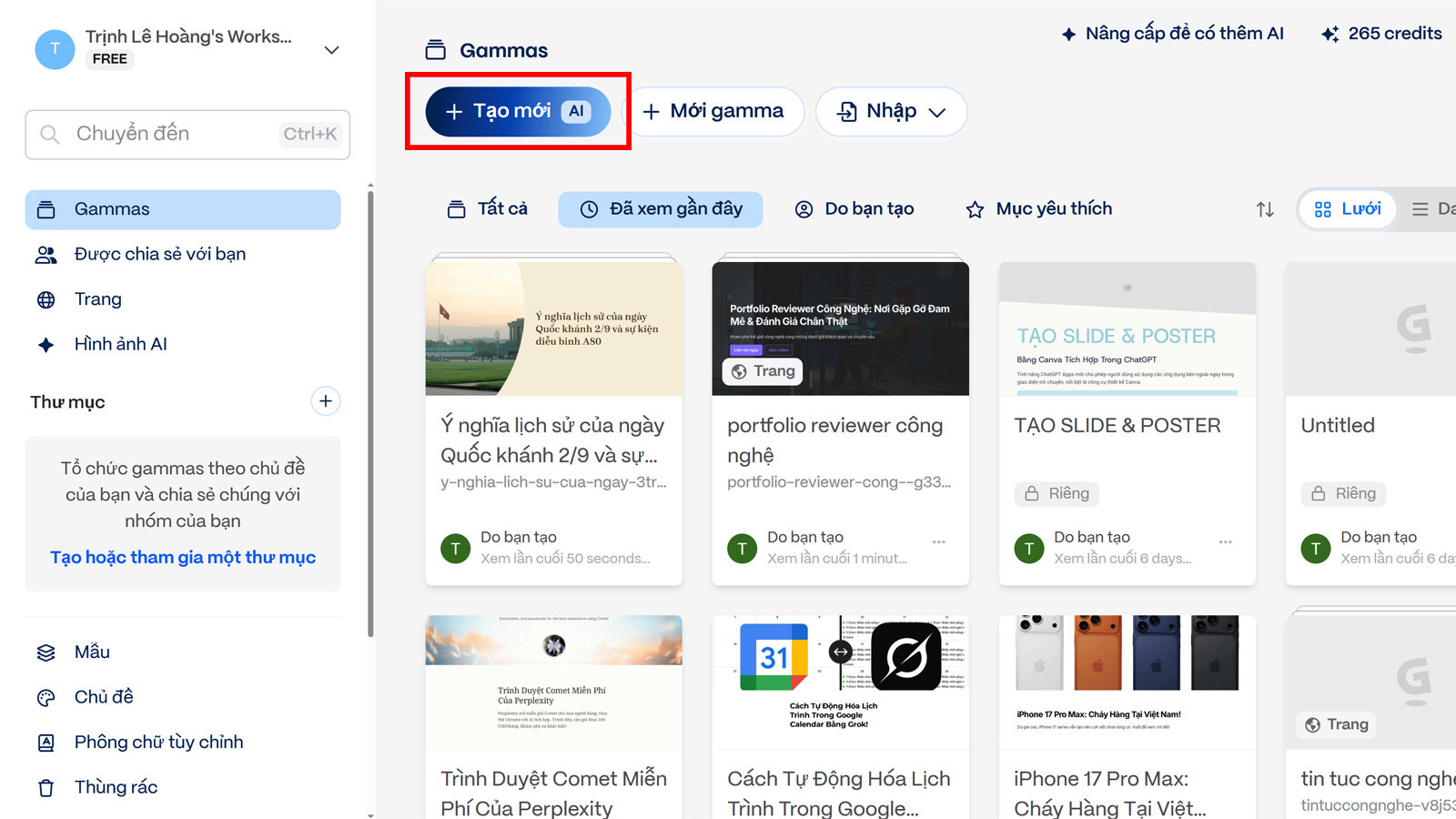The image size is (1456, 819).
Task: Add a new folder with plus icon
Action: tap(325, 401)
